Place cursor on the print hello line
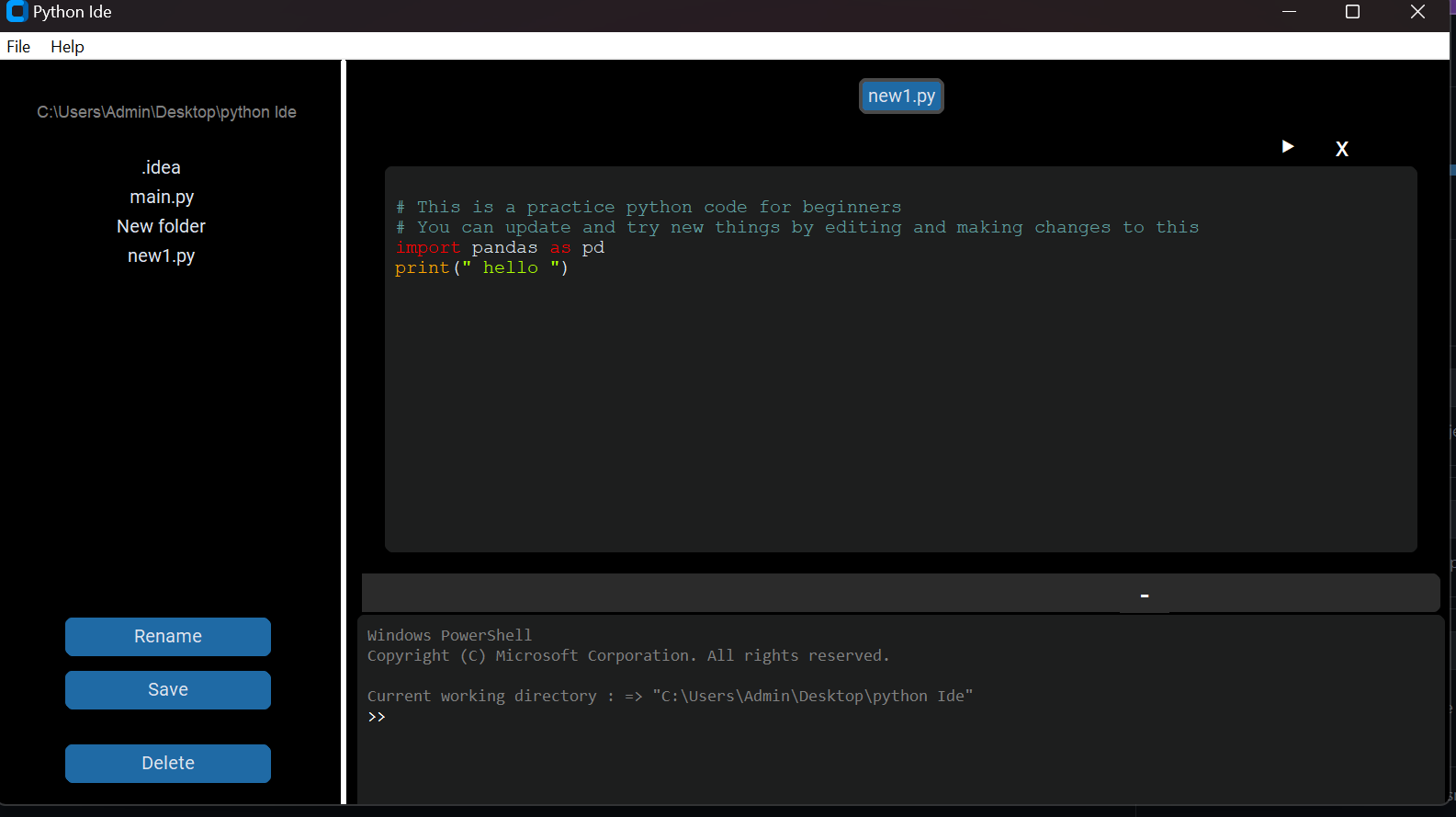The height and width of the screenshot is (817, 1456). tap(482, 268)
